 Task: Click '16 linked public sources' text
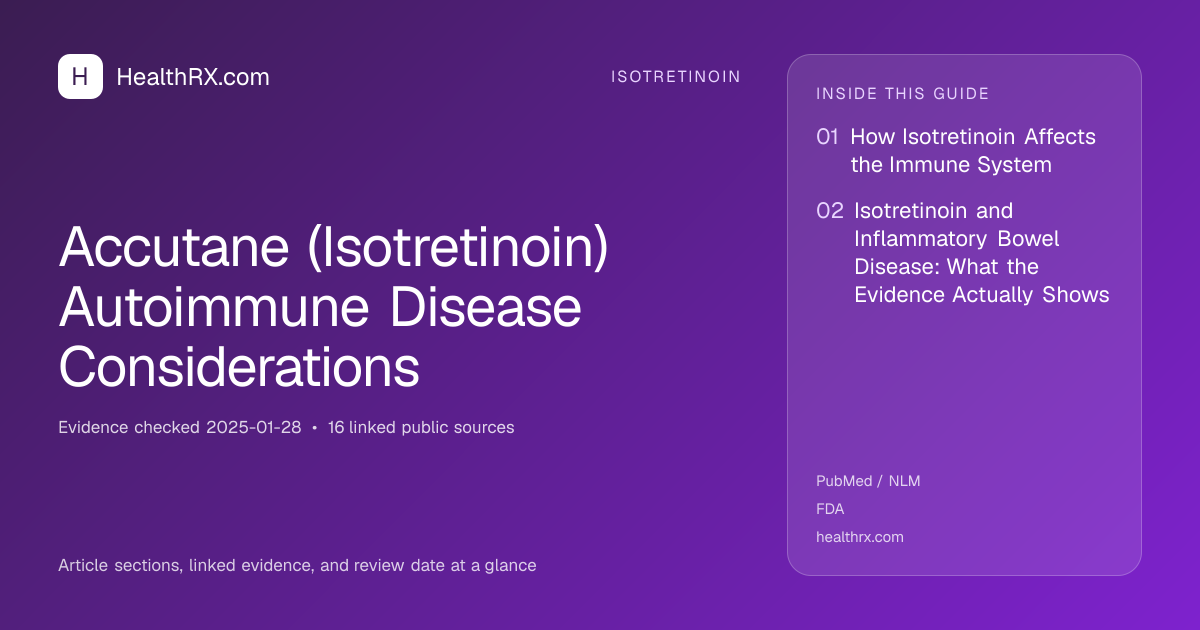[421, 428]
